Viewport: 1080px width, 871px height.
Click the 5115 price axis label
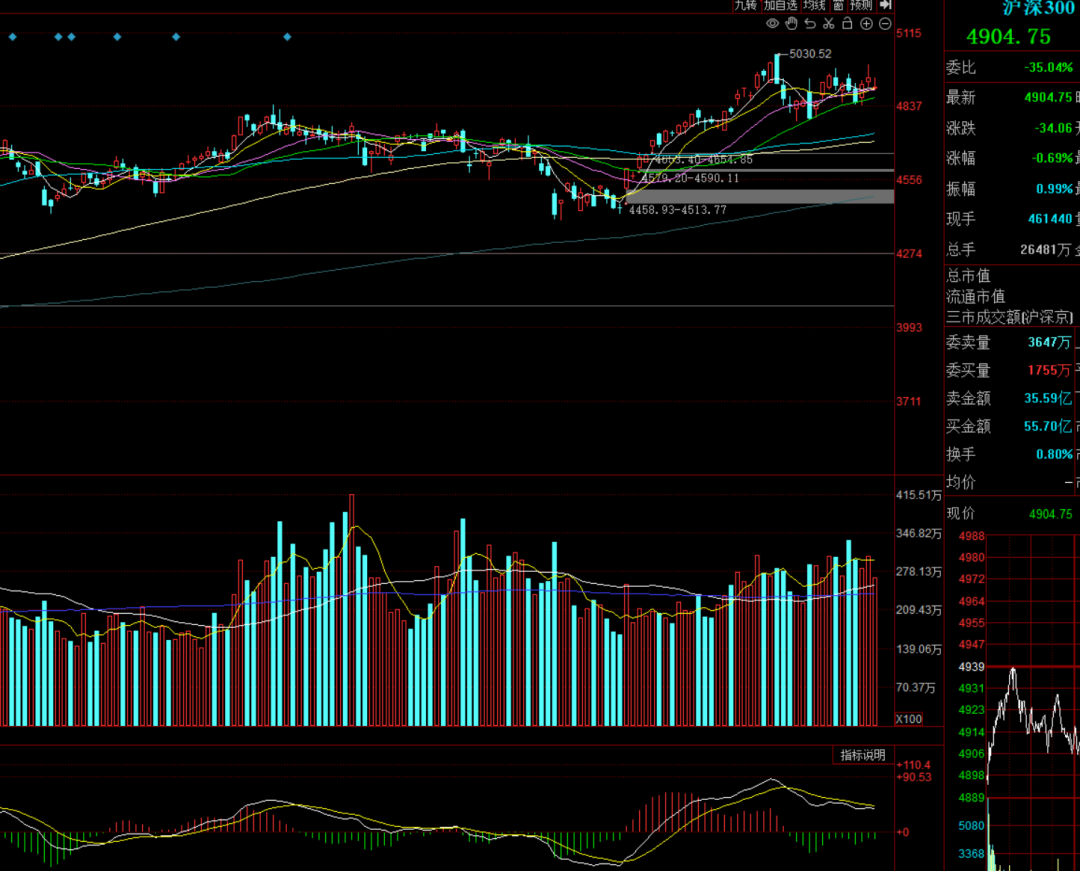tap(908, 33)
